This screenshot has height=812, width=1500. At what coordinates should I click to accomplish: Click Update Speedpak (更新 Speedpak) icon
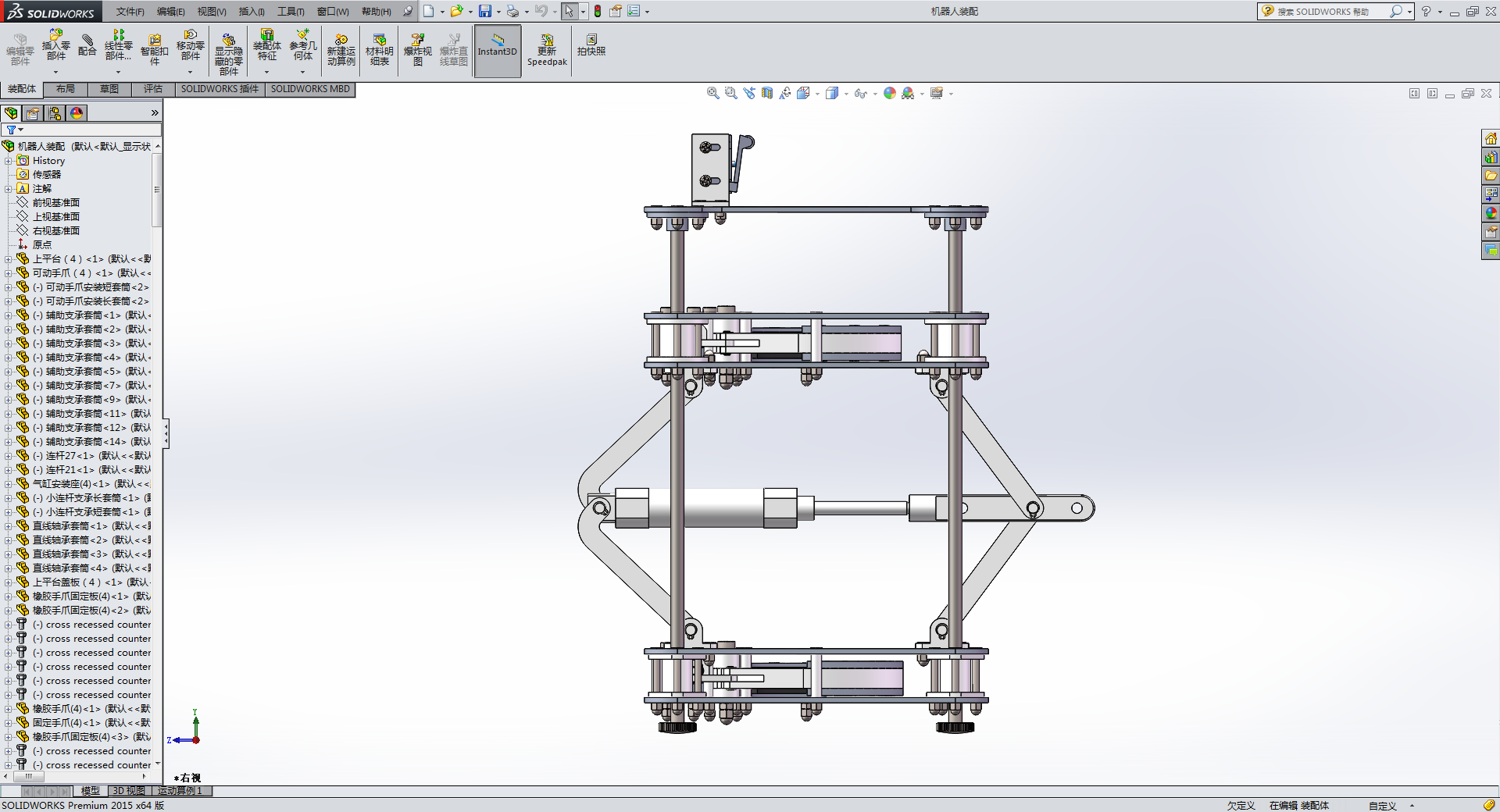coord(547,50)
